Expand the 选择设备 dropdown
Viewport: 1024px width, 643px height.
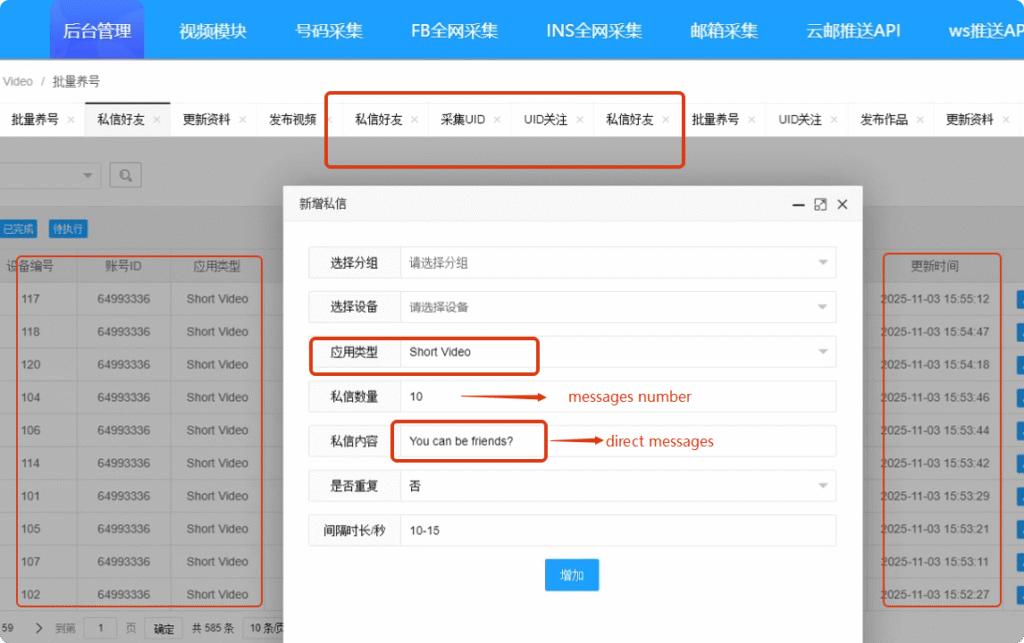pyautogui.click(x=617, y=307)
